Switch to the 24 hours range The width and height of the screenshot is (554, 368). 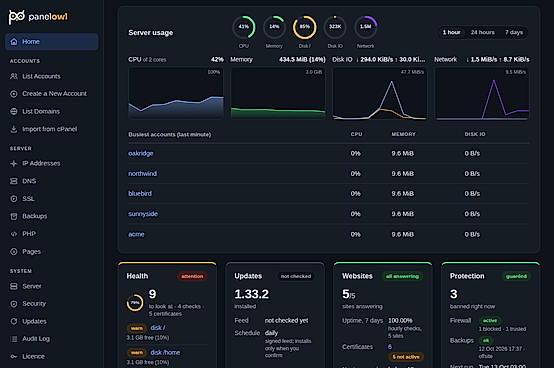483,32
